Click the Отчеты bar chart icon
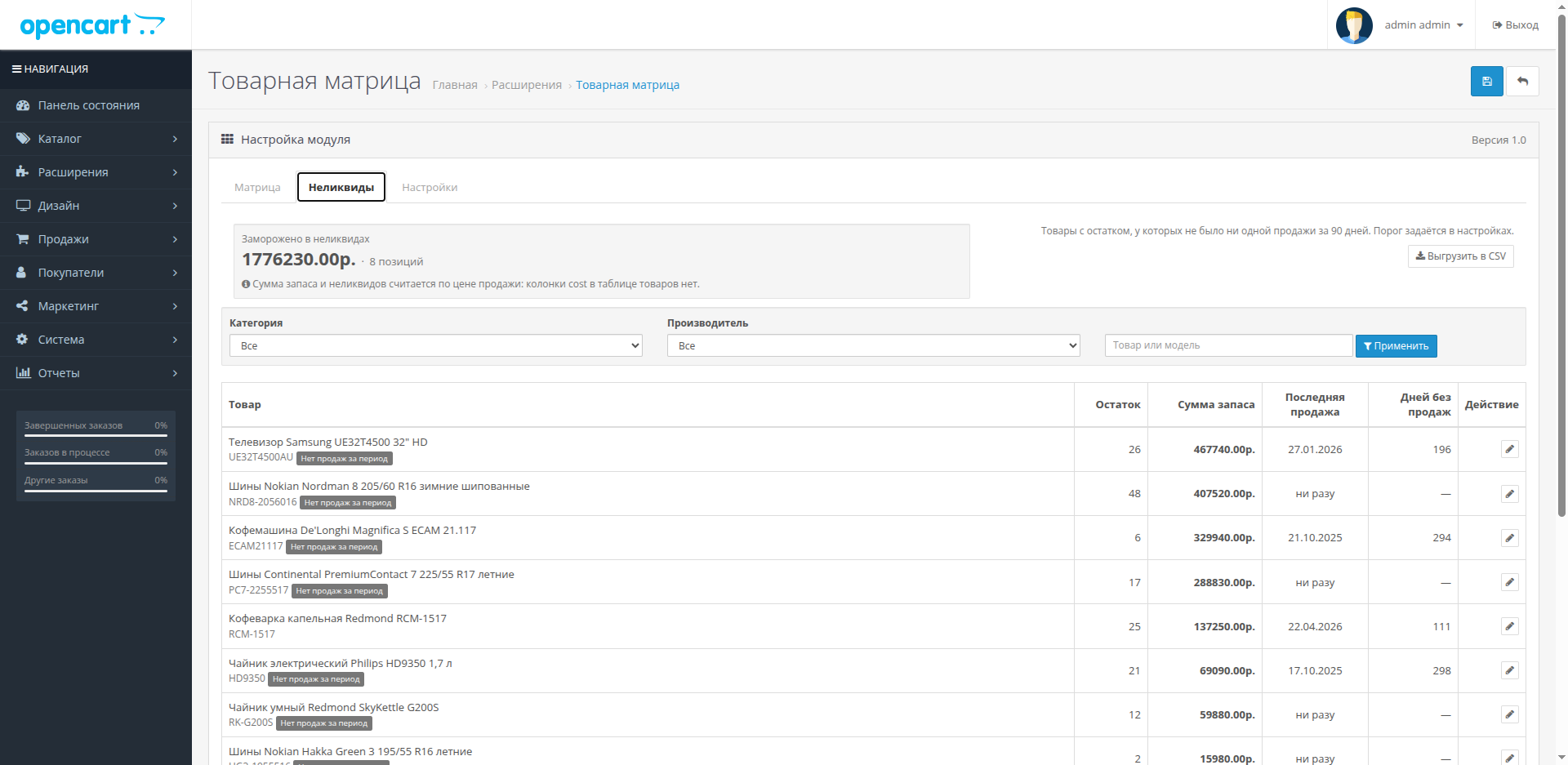Image resolution: width=1568 pixels, height=765 pixels. pos(23,373)
